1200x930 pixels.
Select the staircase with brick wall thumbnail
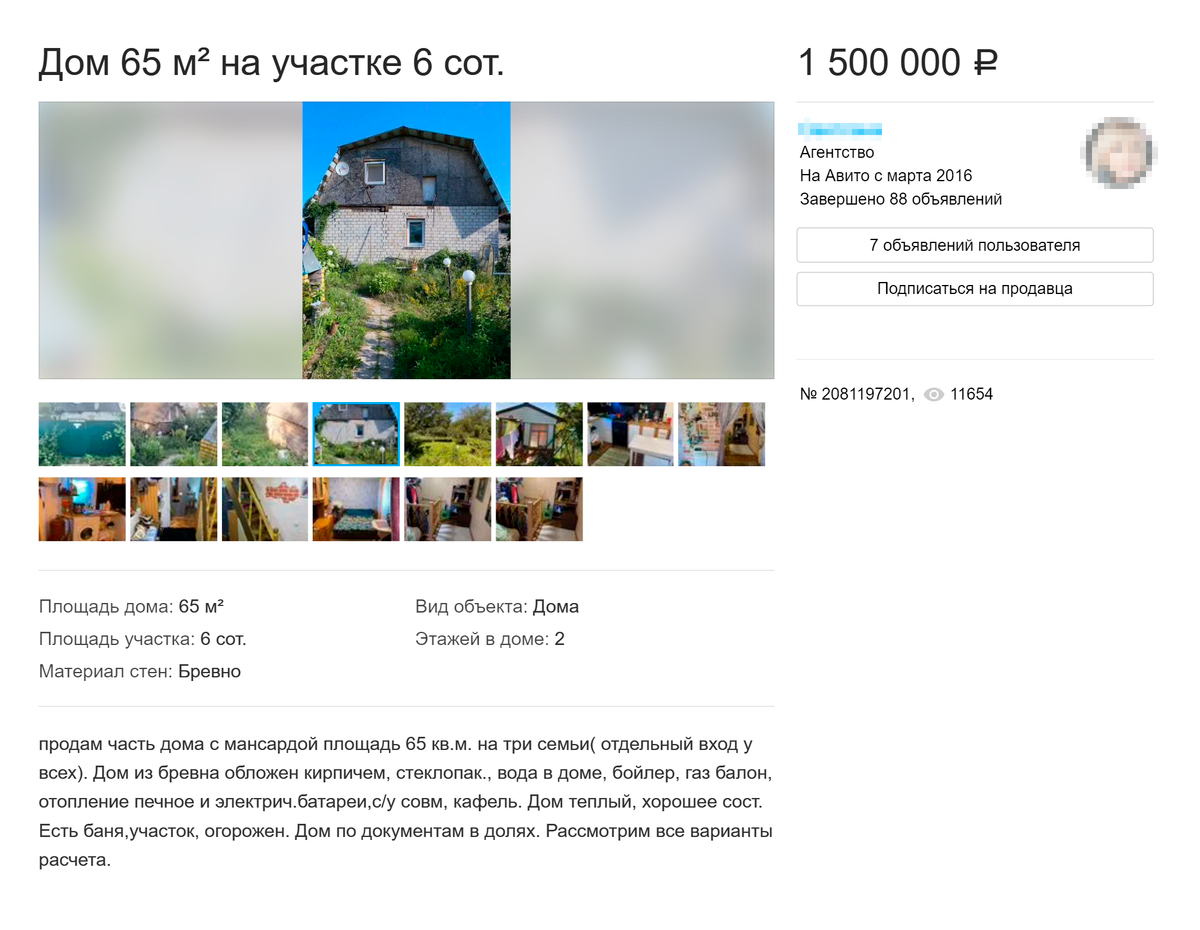point(265,509)
